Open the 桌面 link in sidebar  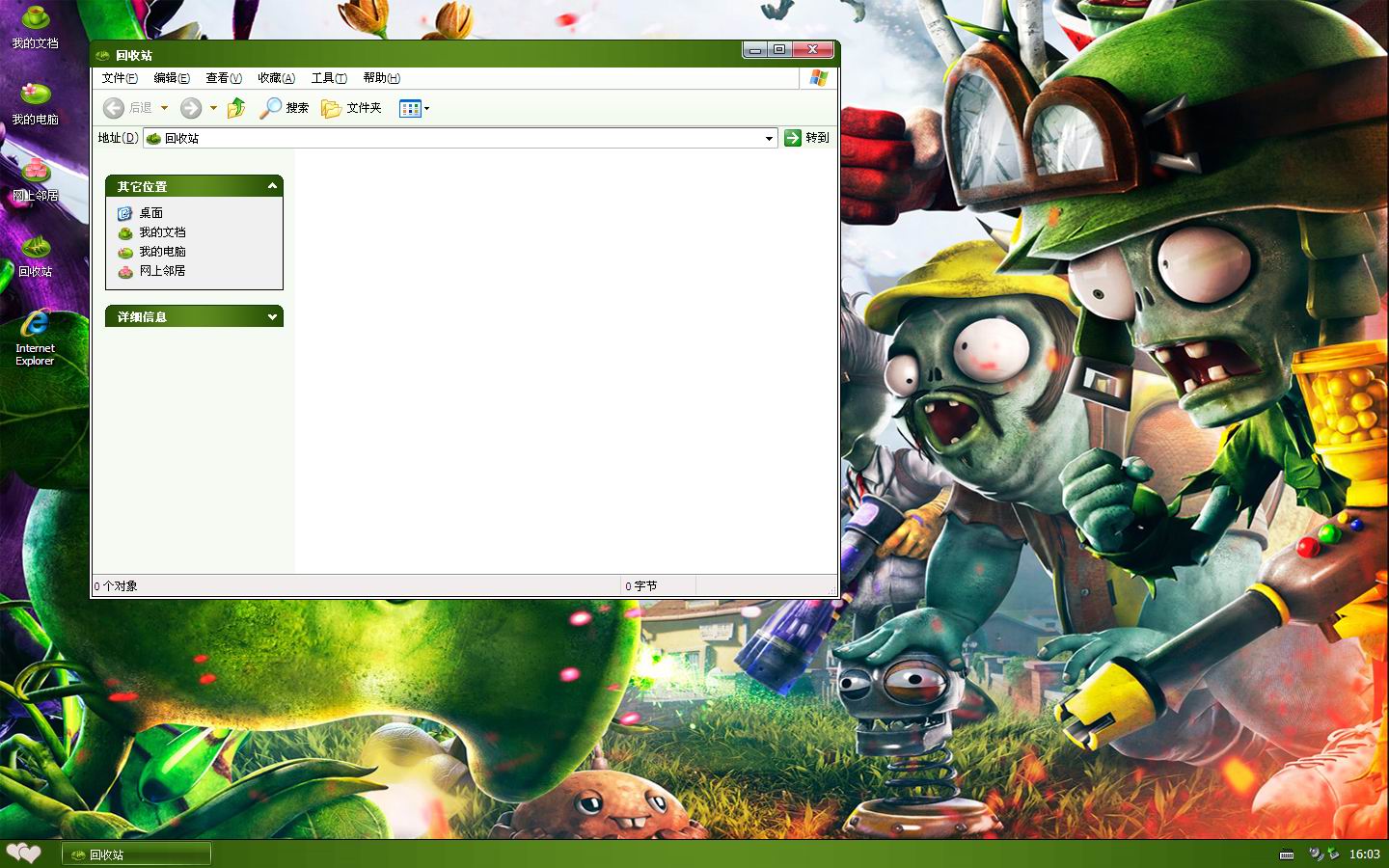coord(151,213)
